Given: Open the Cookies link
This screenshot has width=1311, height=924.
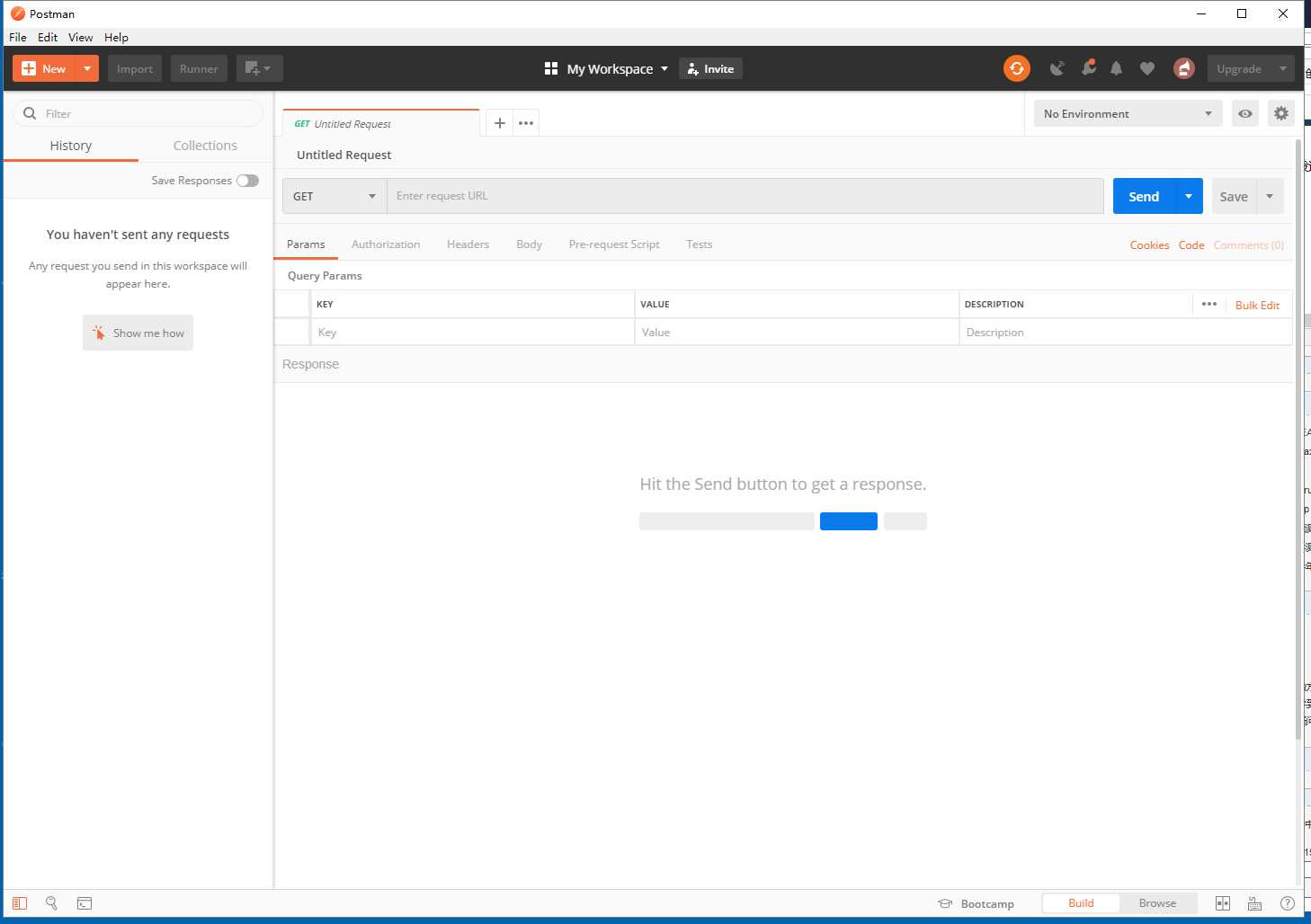Looking at the screenshot, I should (x=1149, y=244).
